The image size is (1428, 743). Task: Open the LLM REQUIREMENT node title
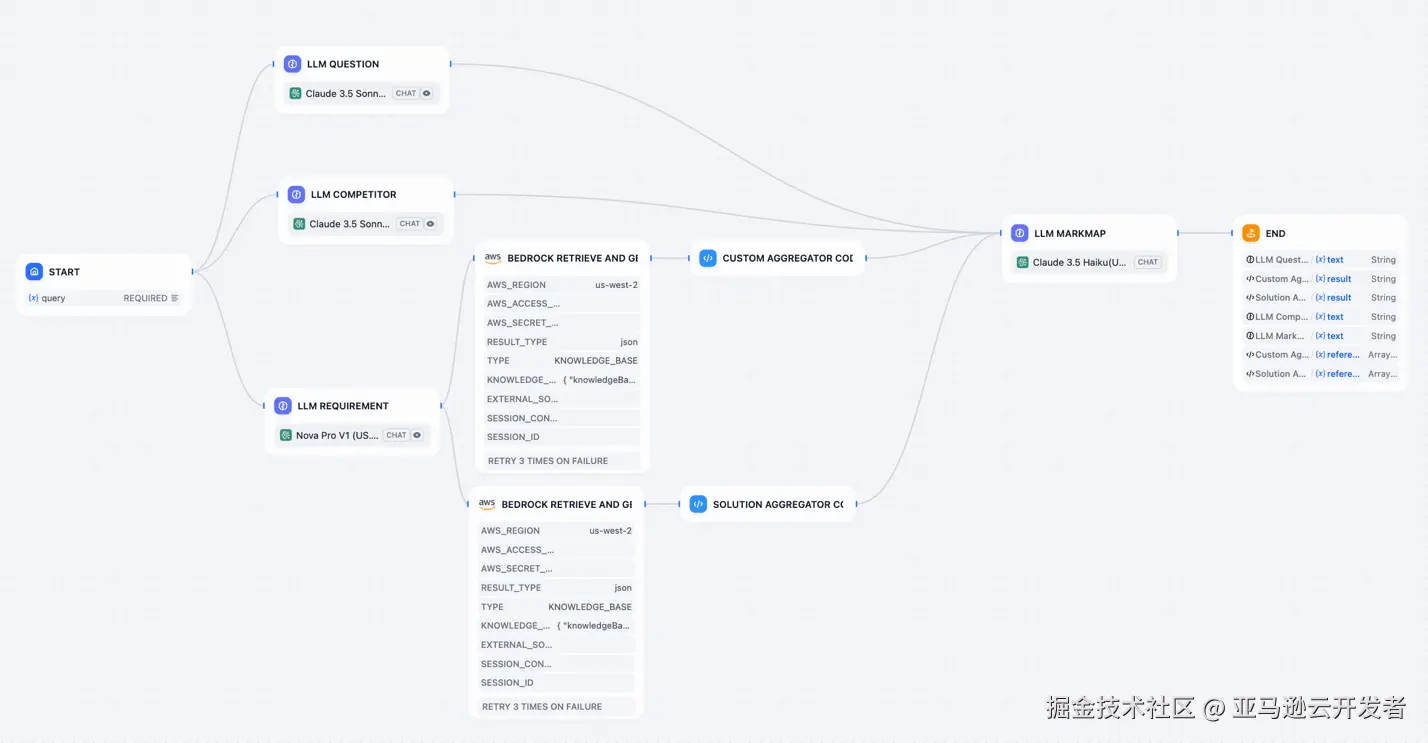343,406
